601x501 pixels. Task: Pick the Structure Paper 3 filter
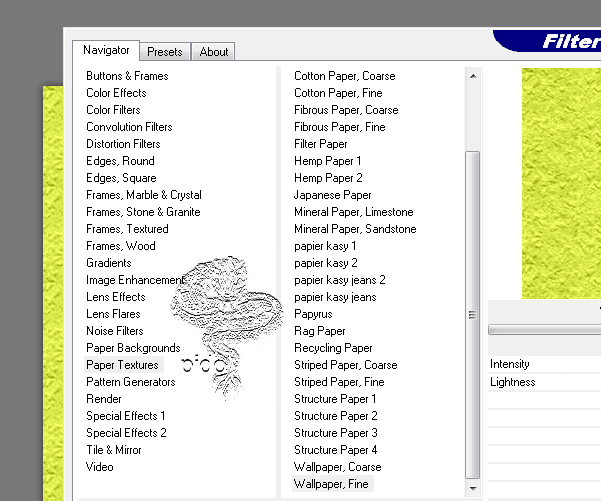coord(335,433)
